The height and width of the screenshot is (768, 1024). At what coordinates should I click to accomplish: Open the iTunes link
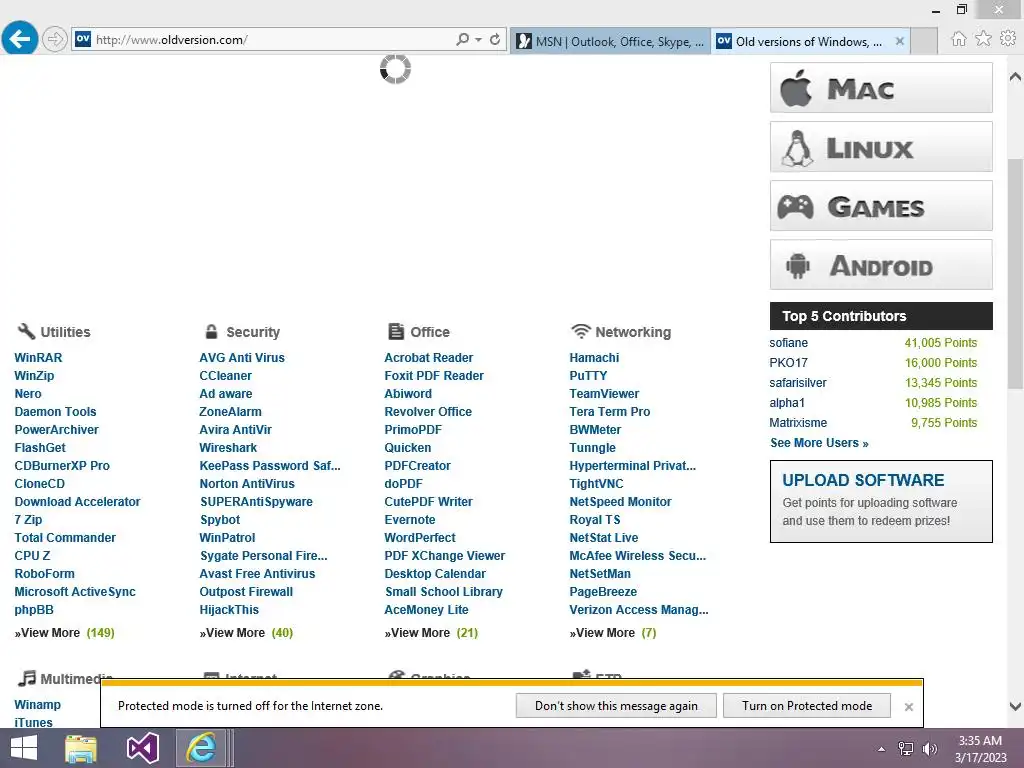point(33,723)
